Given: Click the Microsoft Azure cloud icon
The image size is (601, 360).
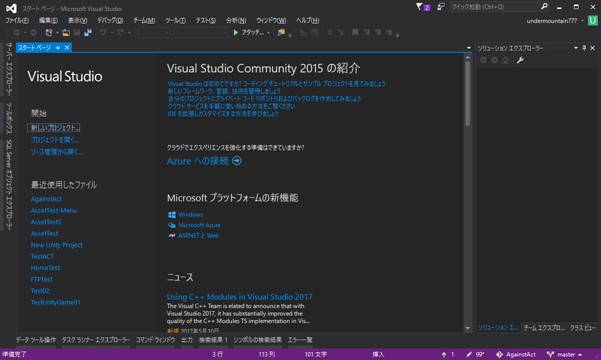Looking at the screenshot, I should [172, 225].
